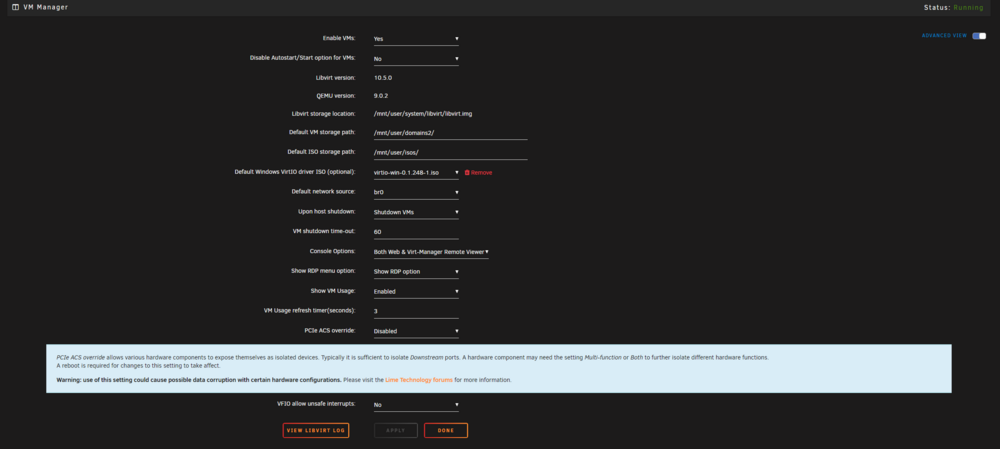Screen dimensions: 1000x449
Task: Click the data corruption warning text
Action: tap(199, 380)
